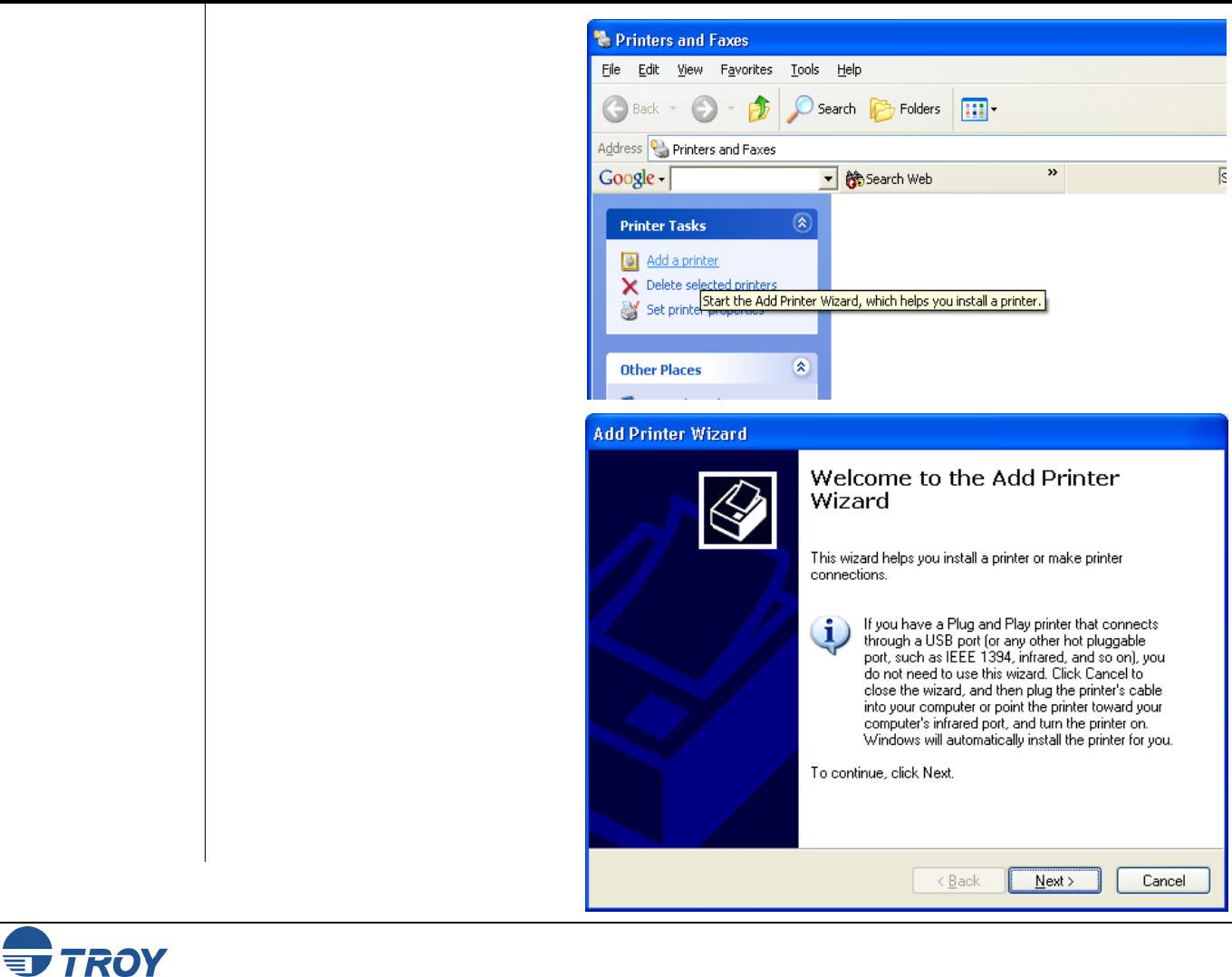Click the 'Welcome to the Add Printer Wizard' heading
The width and height of the screenshot is (1232, 977).
point(965,489)
